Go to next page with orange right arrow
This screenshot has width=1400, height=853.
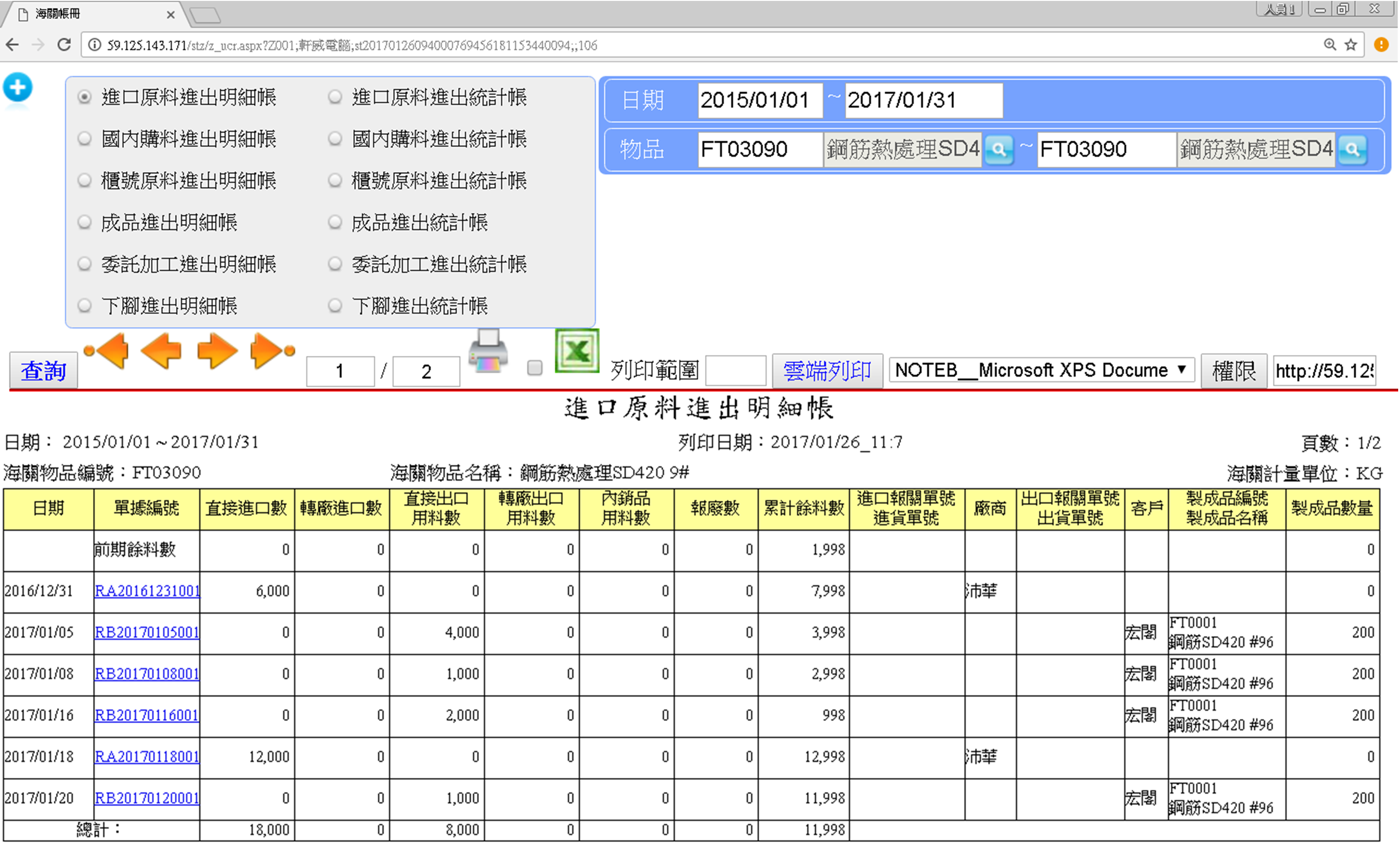pos(217,351)
